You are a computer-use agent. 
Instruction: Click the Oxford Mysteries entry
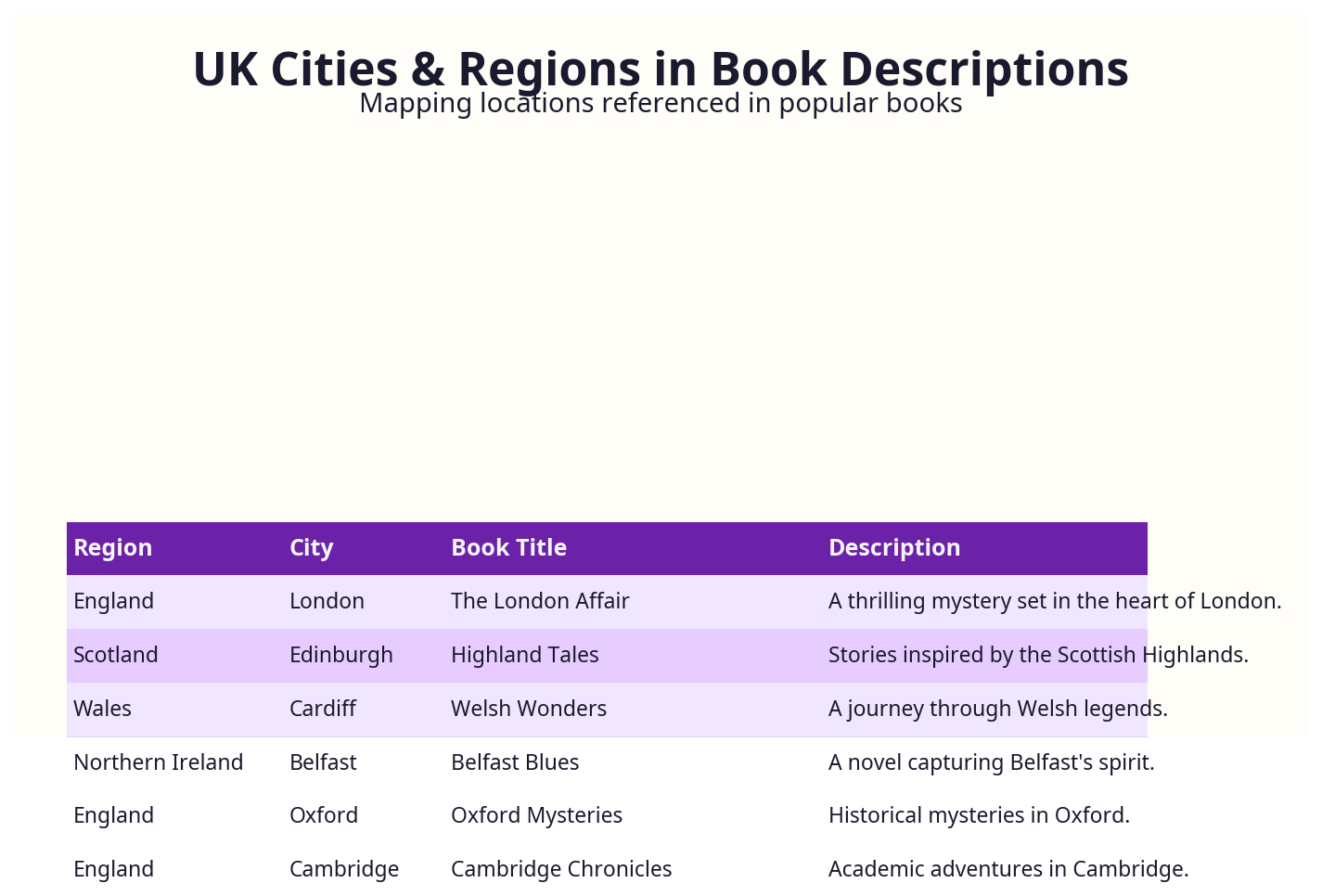pyautogui.click(x=536, y=815)
